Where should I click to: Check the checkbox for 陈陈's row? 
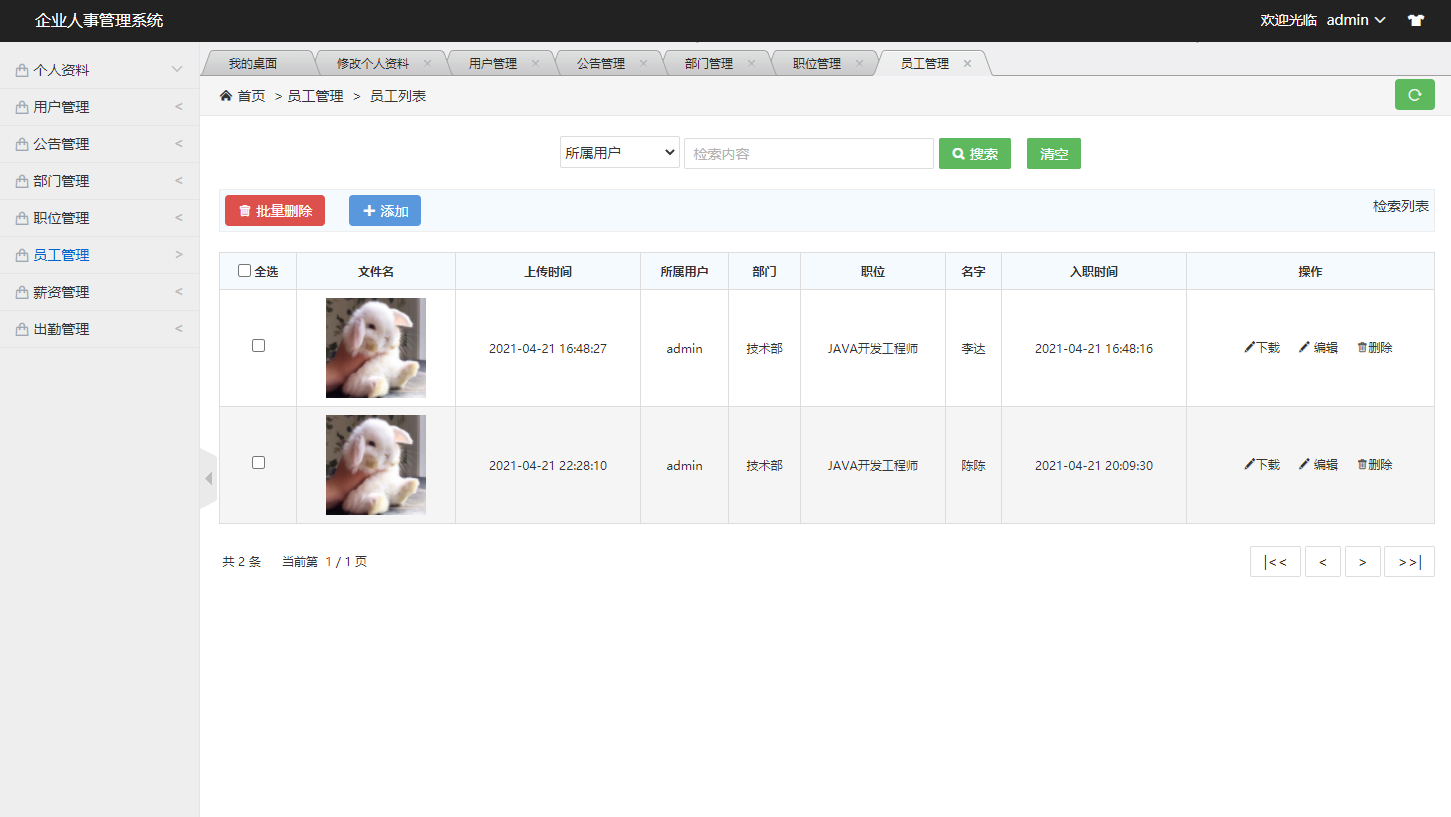tap(258, 463)
